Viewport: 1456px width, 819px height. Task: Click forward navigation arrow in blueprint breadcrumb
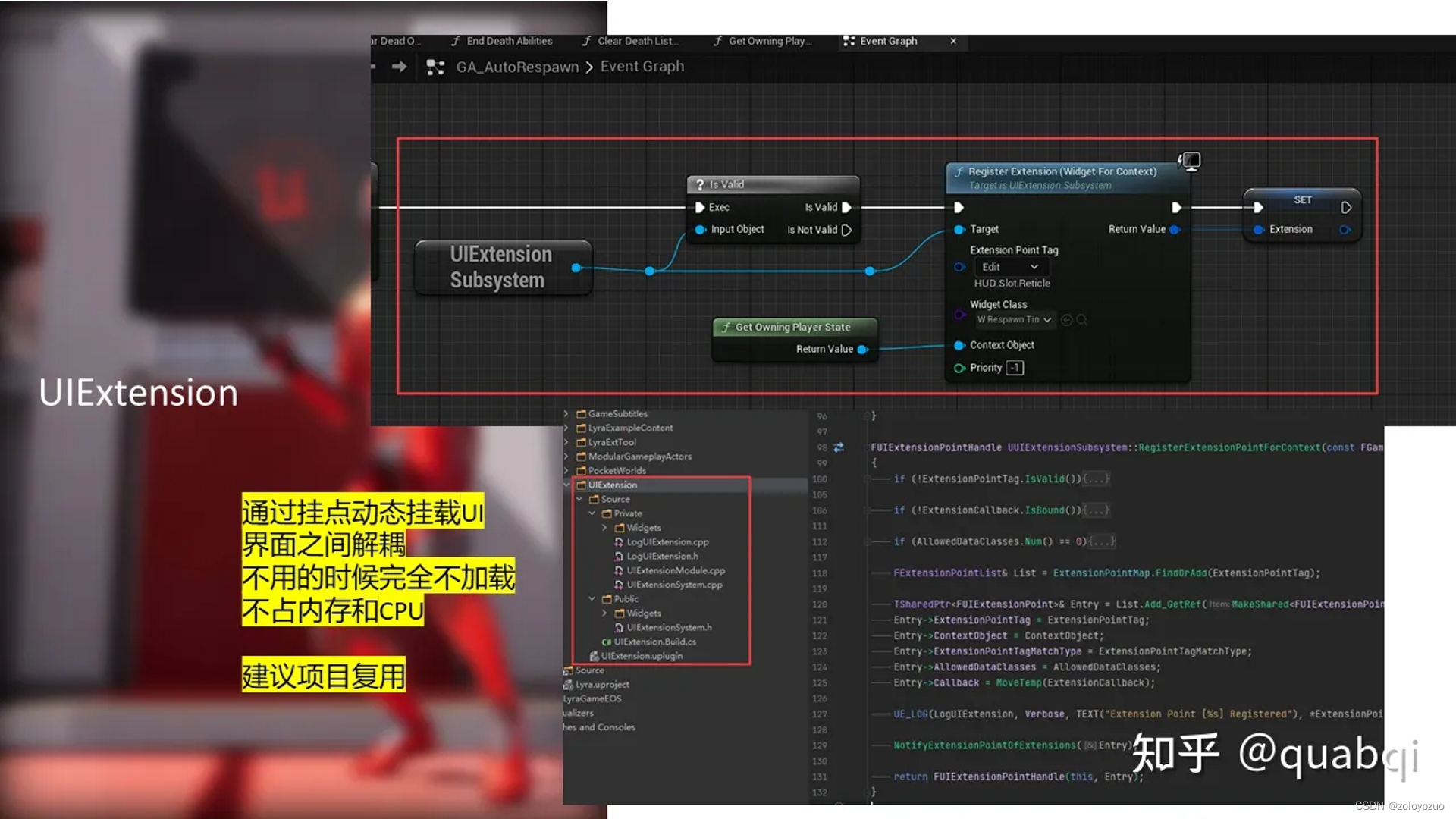coord(399,67)
